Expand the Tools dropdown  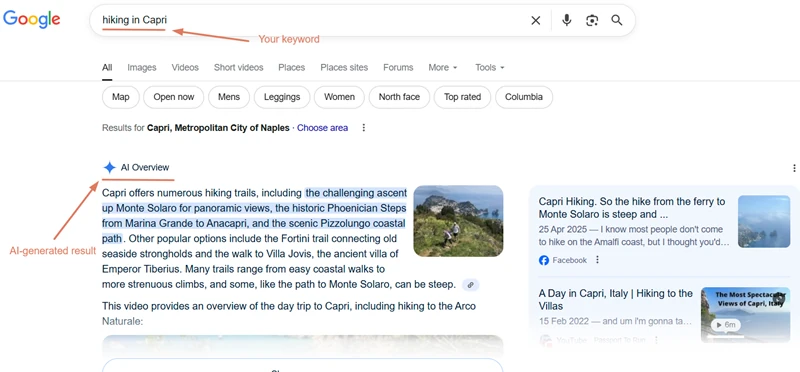[490, 67]
